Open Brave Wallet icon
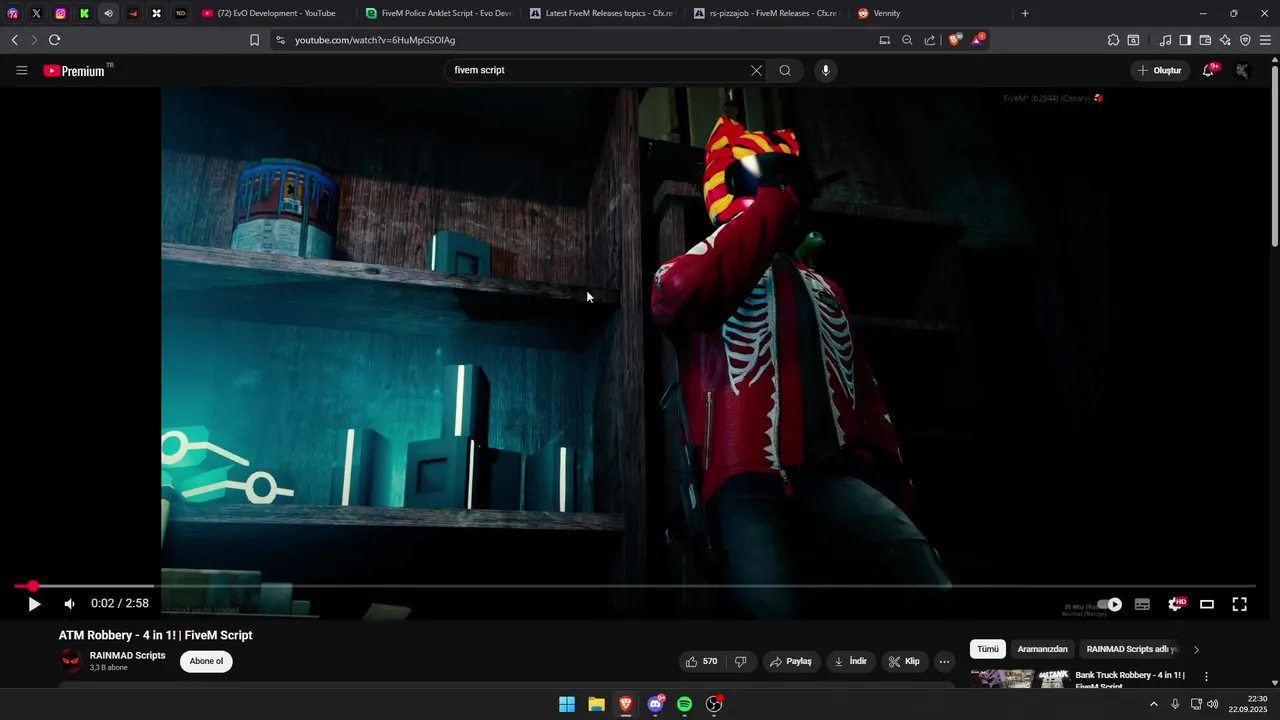1280x720 pixels. click(1205, 40)
